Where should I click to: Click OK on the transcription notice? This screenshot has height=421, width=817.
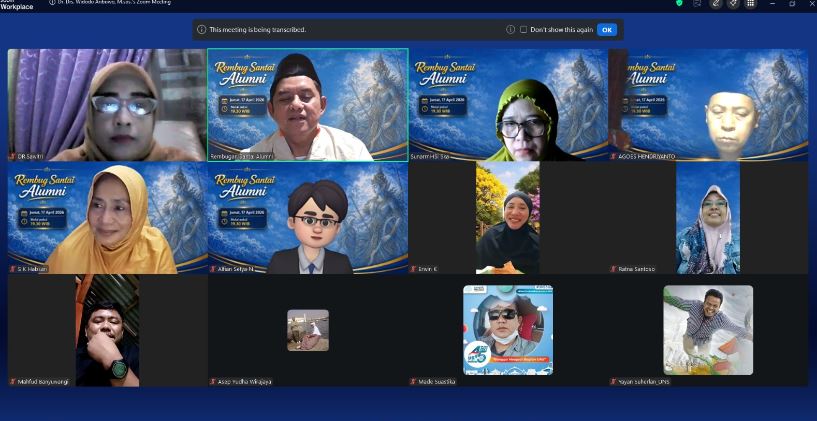(x=607, y=30)
